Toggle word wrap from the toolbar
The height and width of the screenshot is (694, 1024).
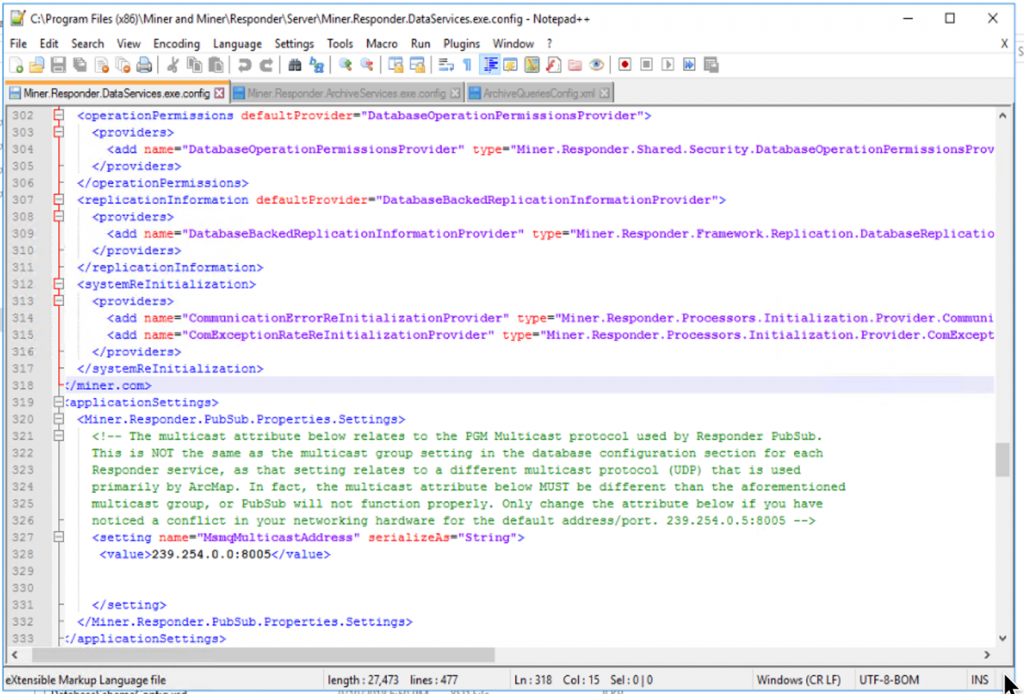pos(444,64)
